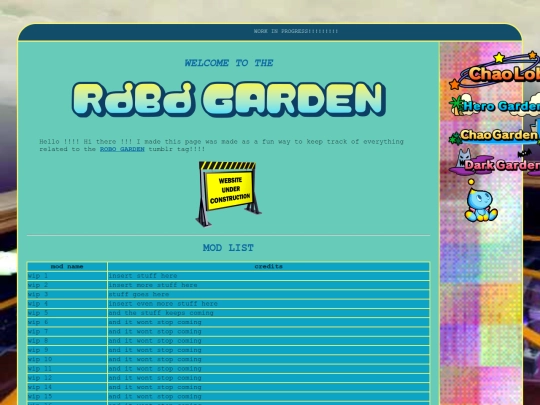Click the 'insert even more stuff here' cell
This screenshot has width=540, height=405.
coord(268,304)
